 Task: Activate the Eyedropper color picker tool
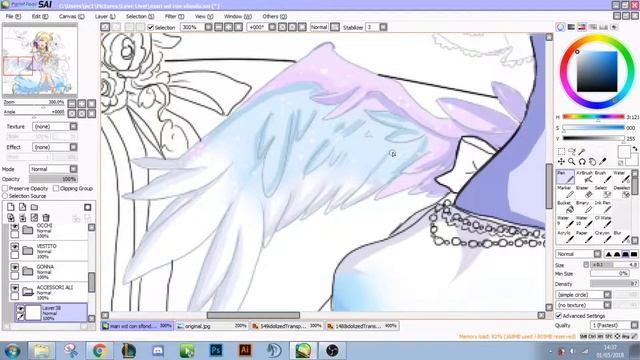[x=603, y=162]
